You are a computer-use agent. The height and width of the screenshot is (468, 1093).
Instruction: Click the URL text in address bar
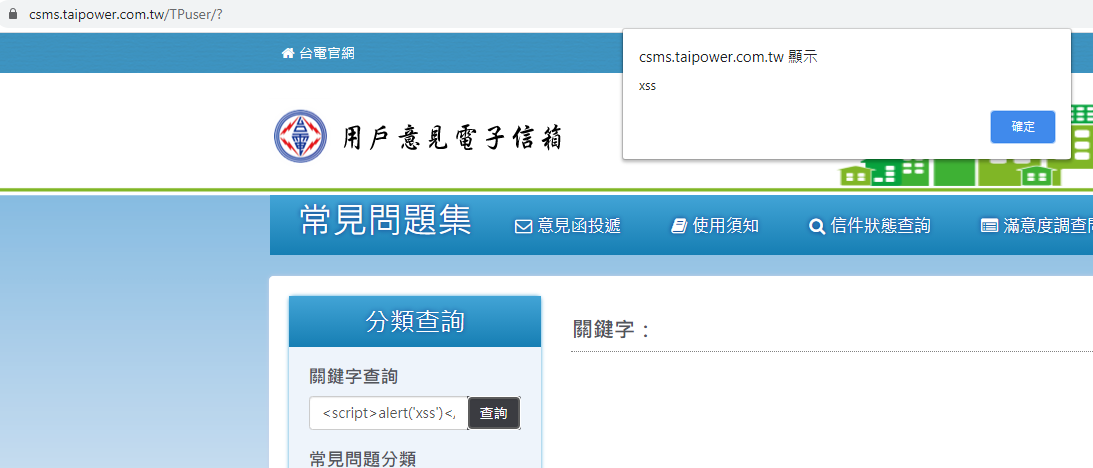coord(125,14)
